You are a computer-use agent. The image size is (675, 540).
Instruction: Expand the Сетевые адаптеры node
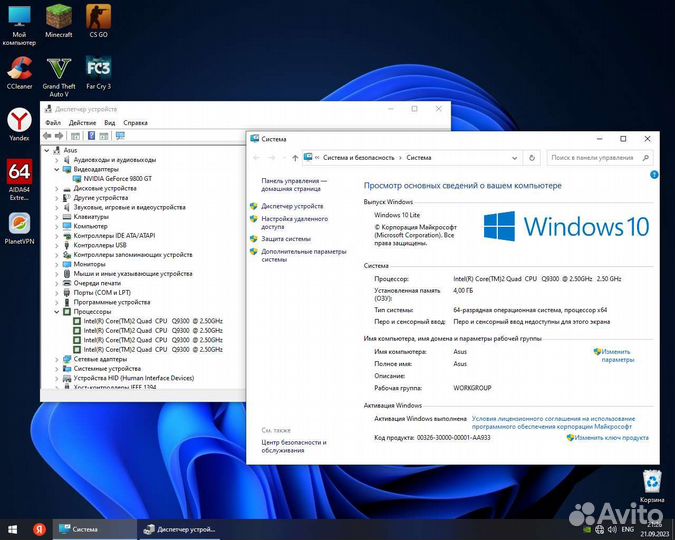56,359
